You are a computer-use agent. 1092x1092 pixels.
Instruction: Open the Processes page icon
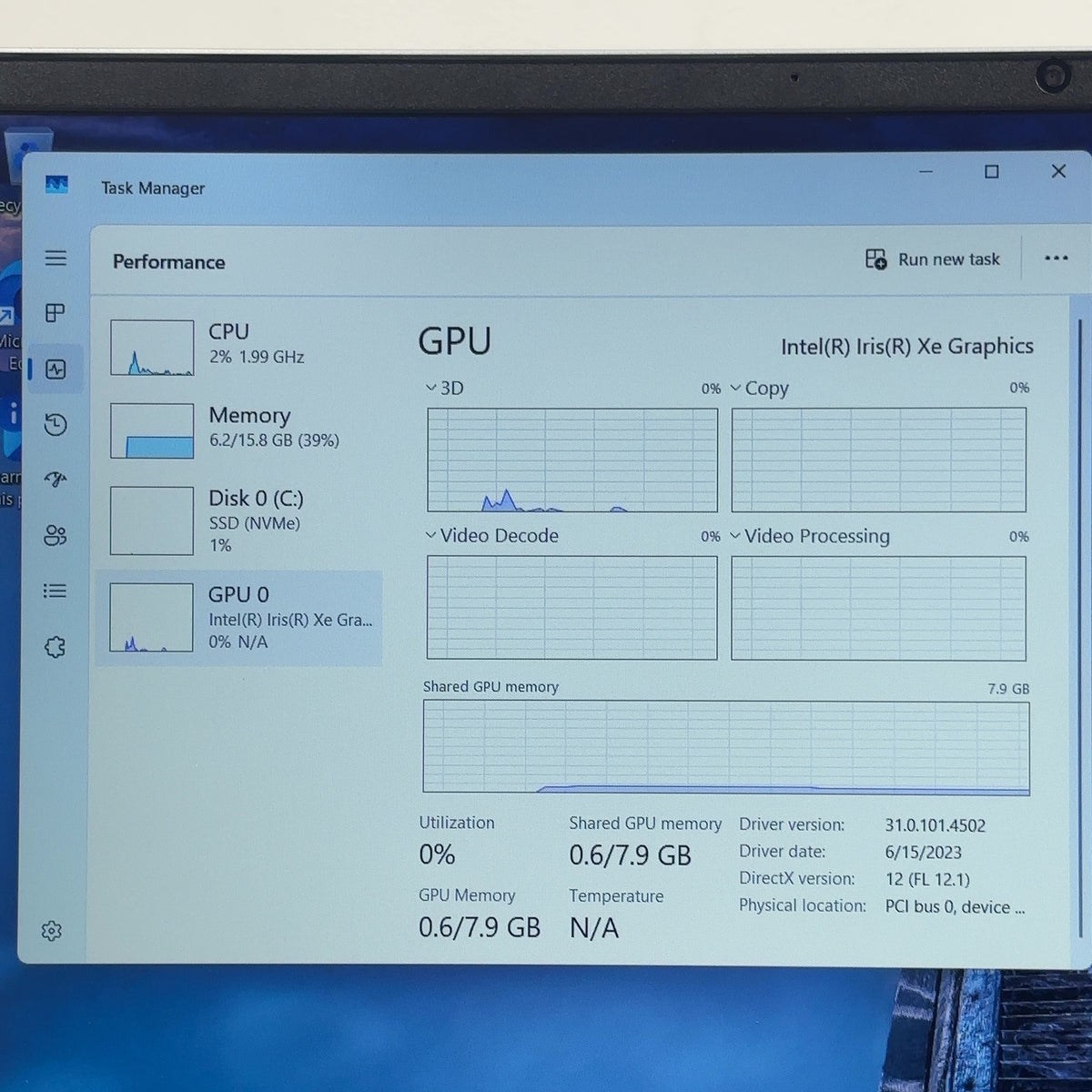(56, 313)
